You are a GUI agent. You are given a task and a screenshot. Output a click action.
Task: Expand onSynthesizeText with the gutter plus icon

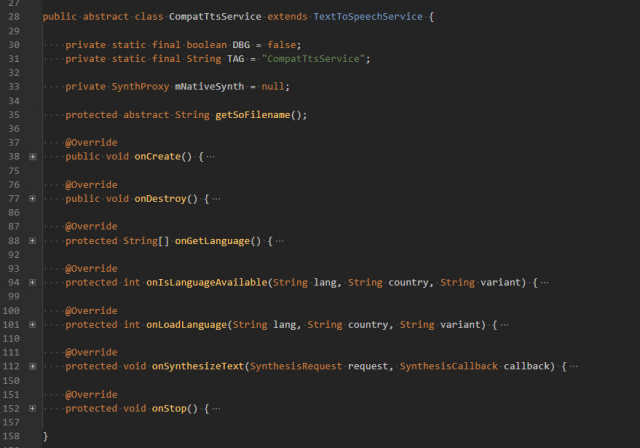33,367
